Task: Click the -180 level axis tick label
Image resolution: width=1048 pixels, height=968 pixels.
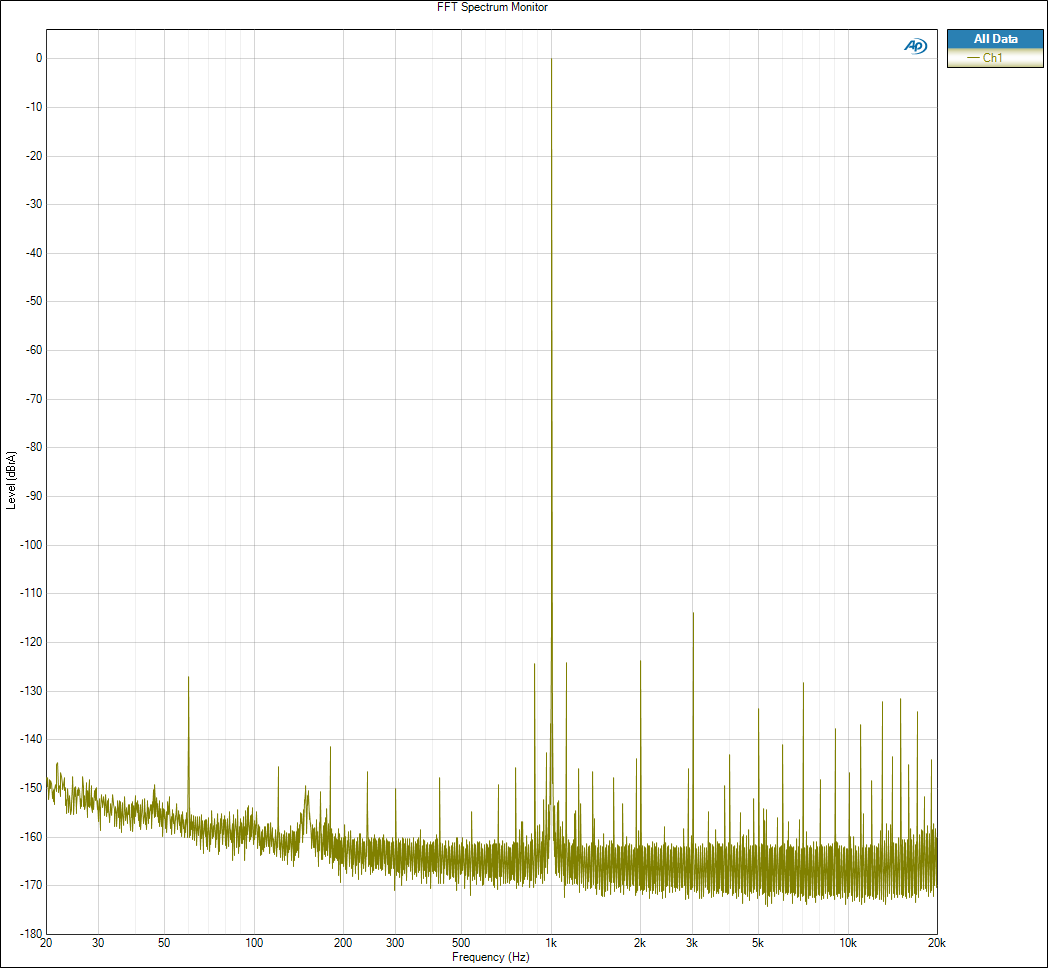Action: [31, 934]
